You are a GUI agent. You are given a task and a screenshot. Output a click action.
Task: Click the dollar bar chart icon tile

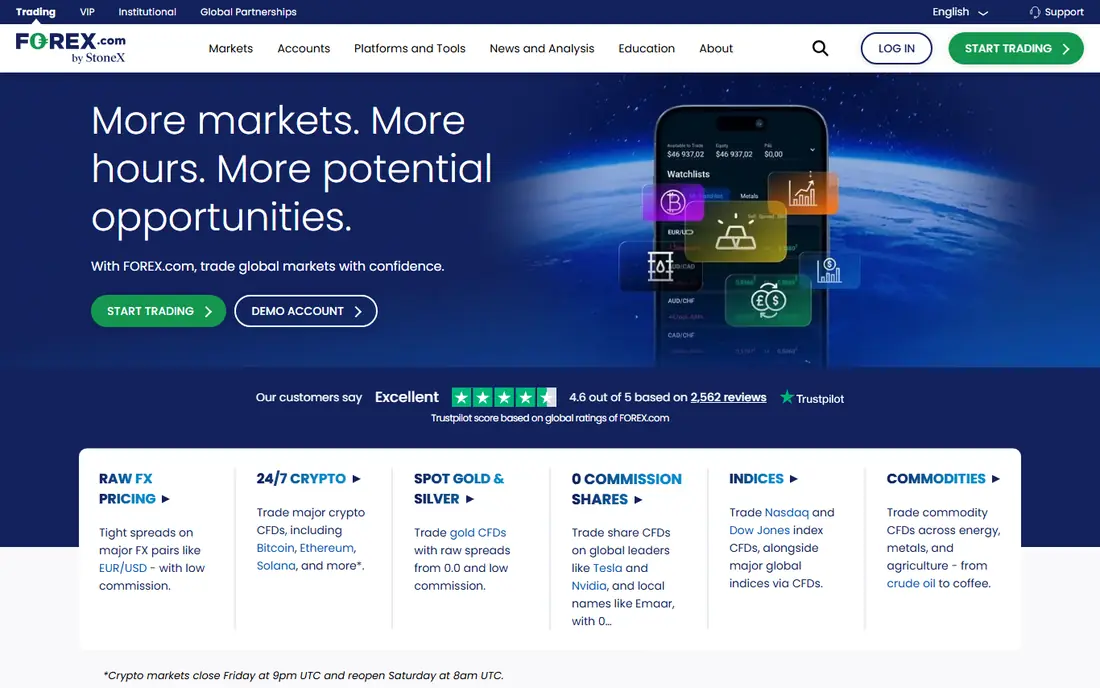[829, 271]
